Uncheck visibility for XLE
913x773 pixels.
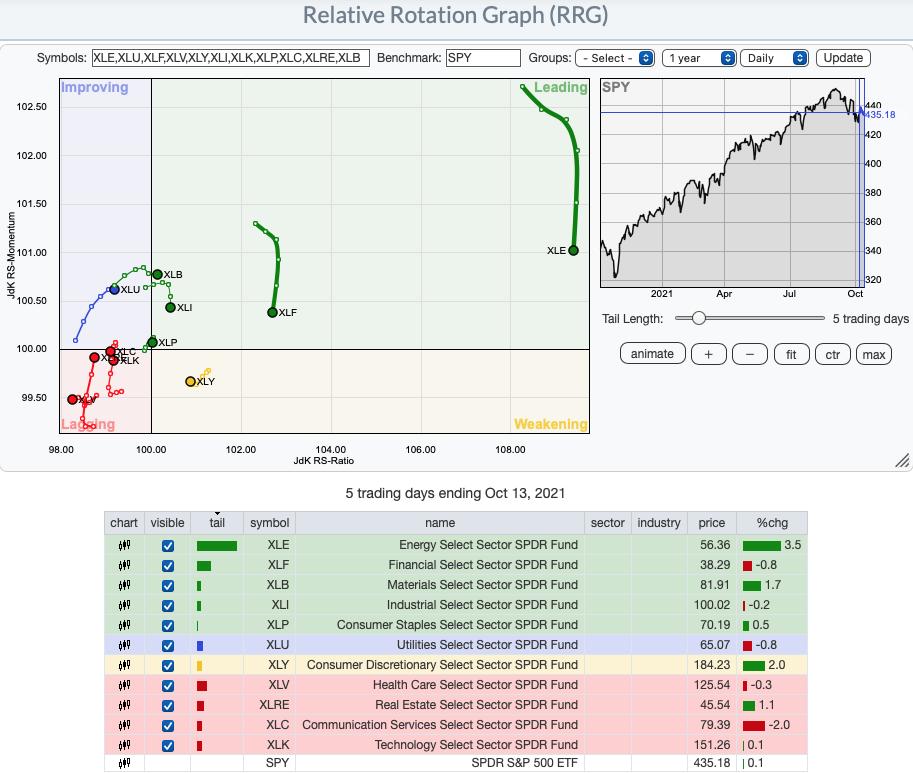click(168, 546)
